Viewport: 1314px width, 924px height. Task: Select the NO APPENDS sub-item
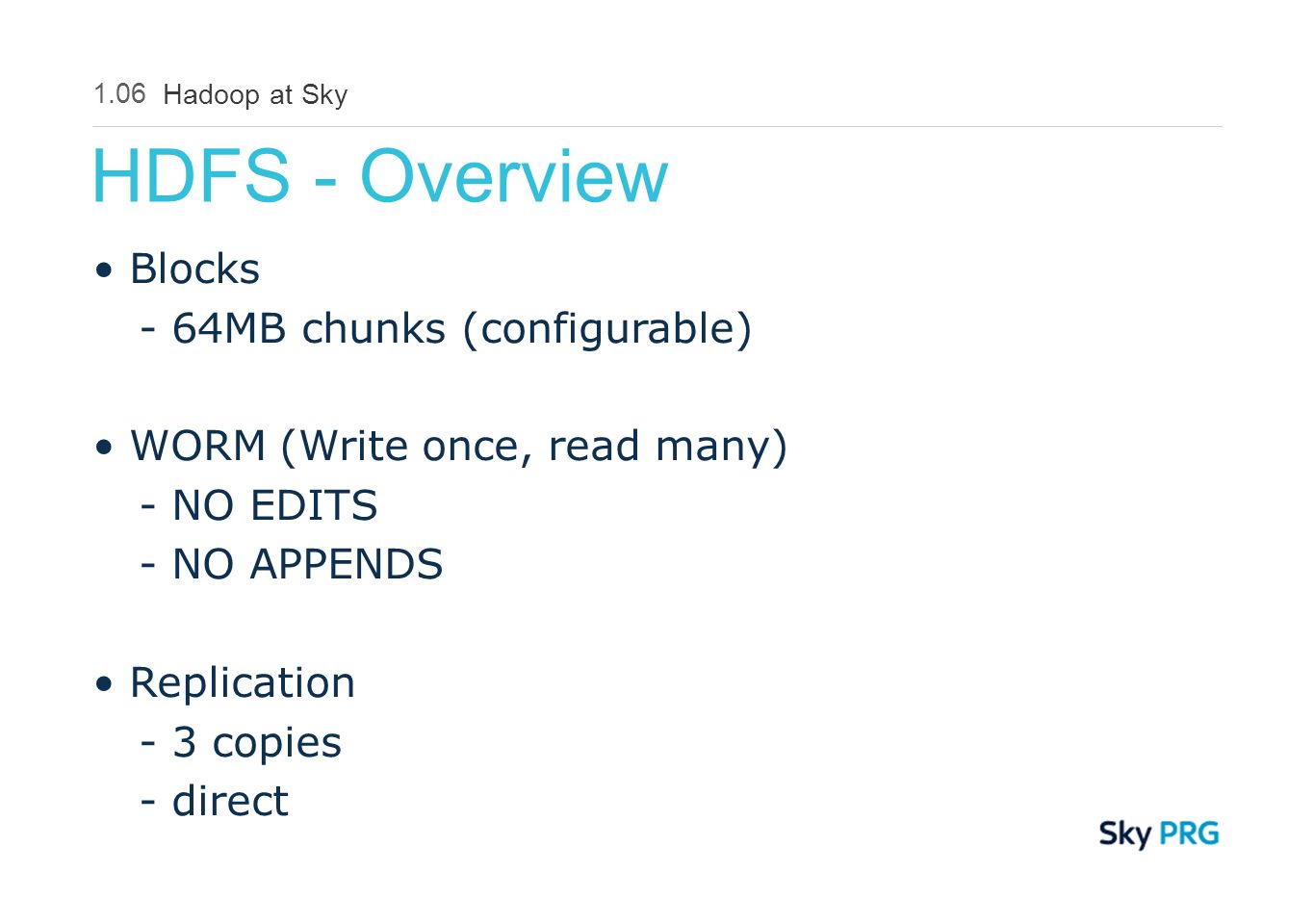pyautogui.click(x=292, y=564)
